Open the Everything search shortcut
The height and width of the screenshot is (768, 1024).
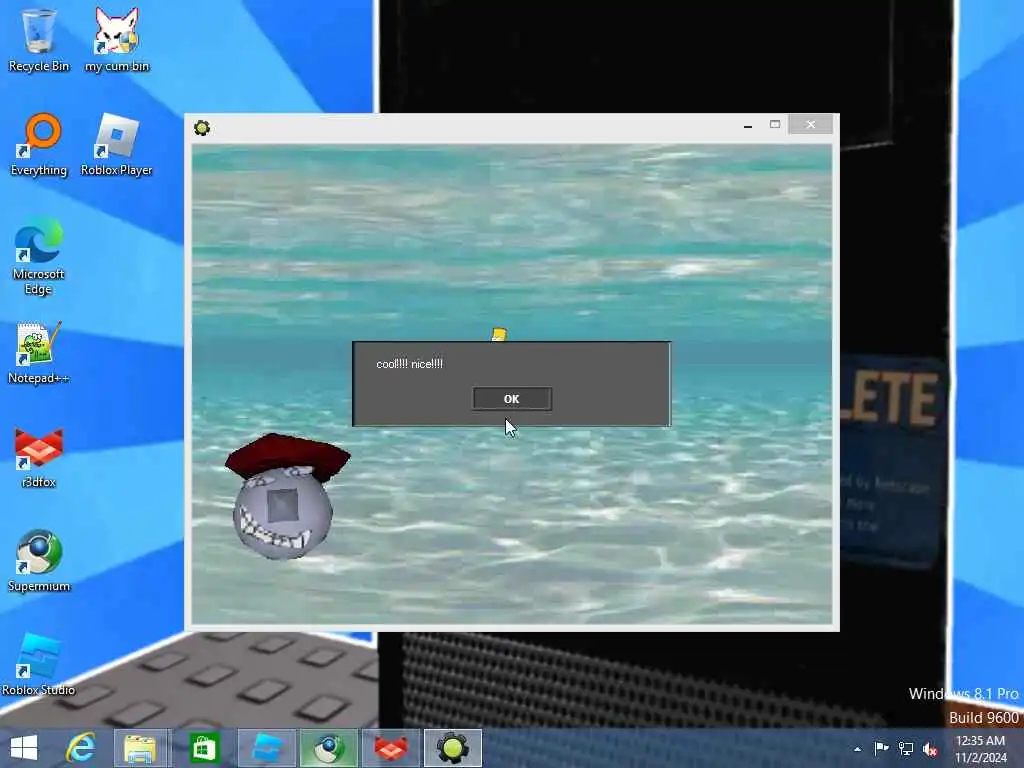39,145
